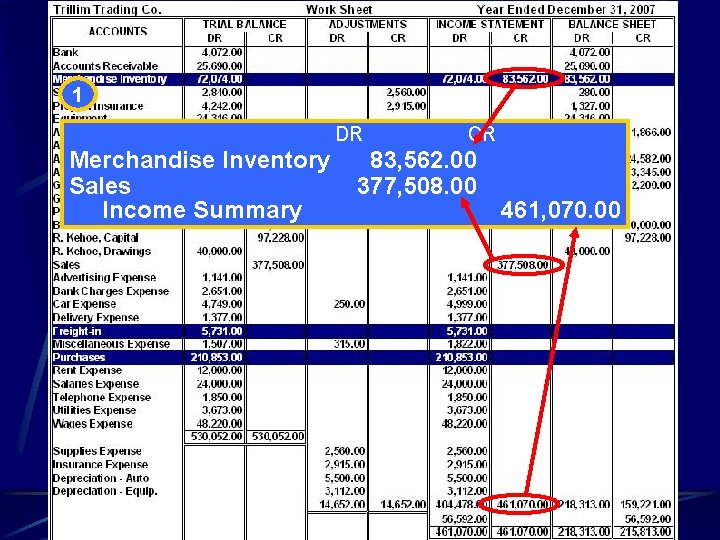Click 'Year Ended December 31, 2007' text

pos(566,10)
